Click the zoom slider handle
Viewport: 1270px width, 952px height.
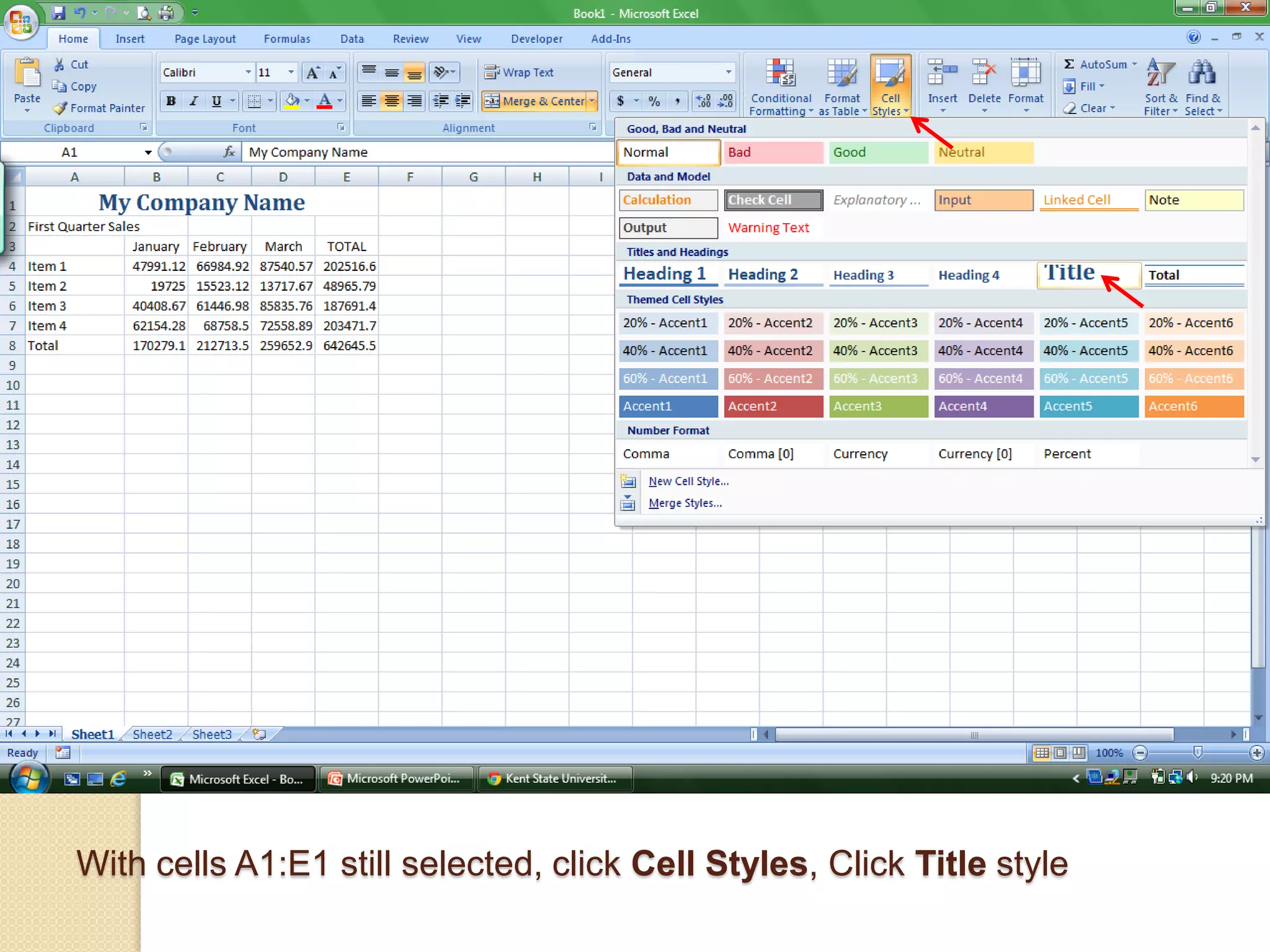1197,752
